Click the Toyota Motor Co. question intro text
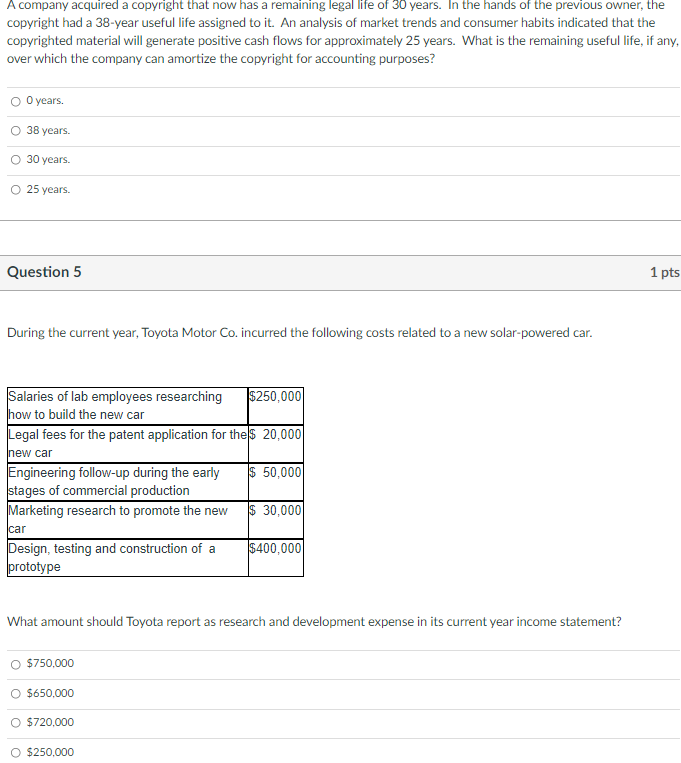 click(x=299, y=333)
